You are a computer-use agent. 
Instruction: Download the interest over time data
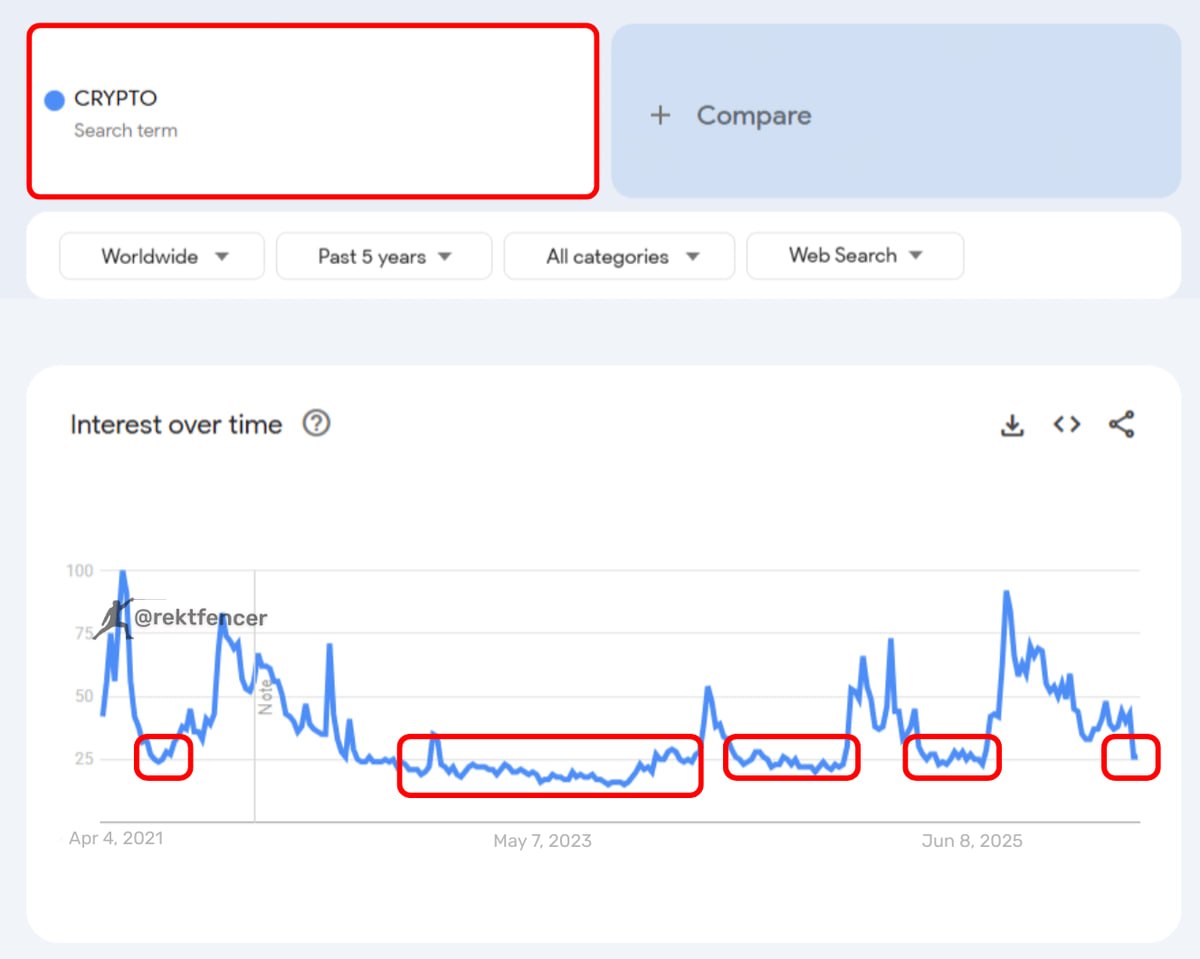click(1012, 425)
